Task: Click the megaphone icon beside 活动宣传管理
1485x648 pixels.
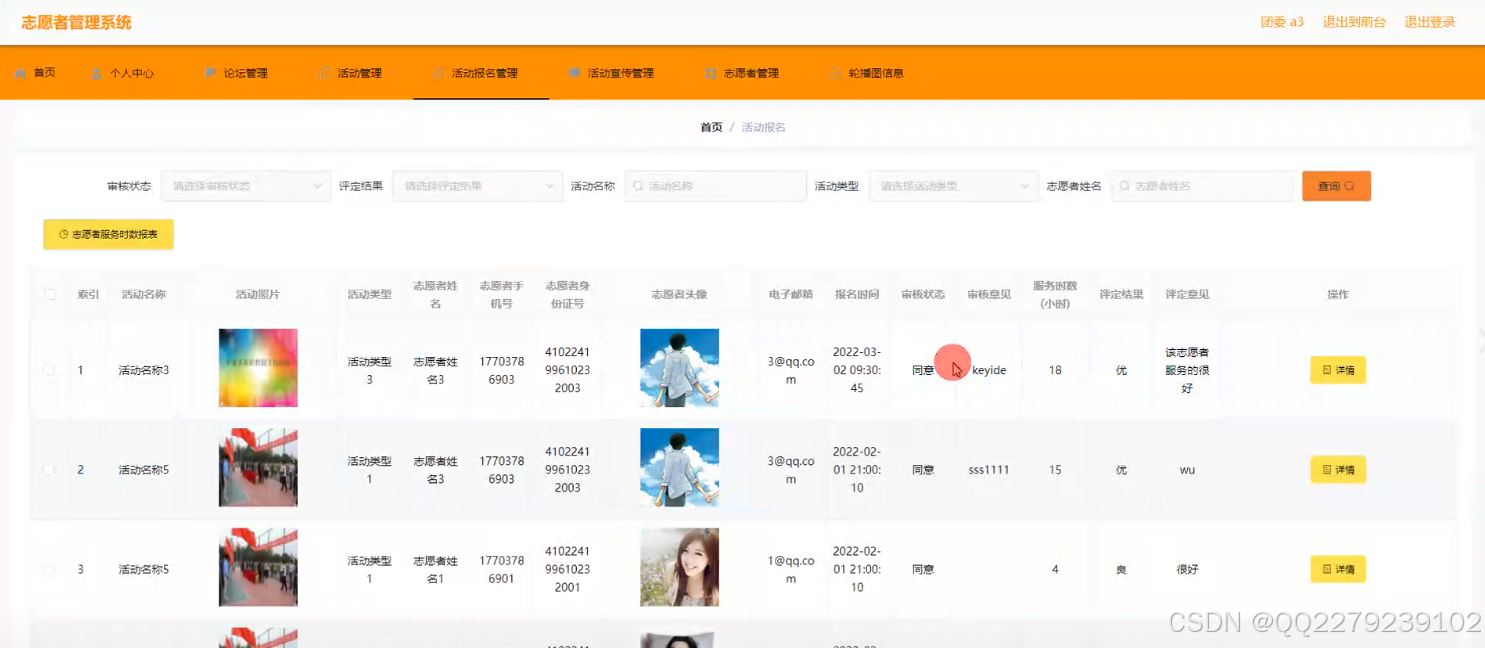Action: point(573,72)
